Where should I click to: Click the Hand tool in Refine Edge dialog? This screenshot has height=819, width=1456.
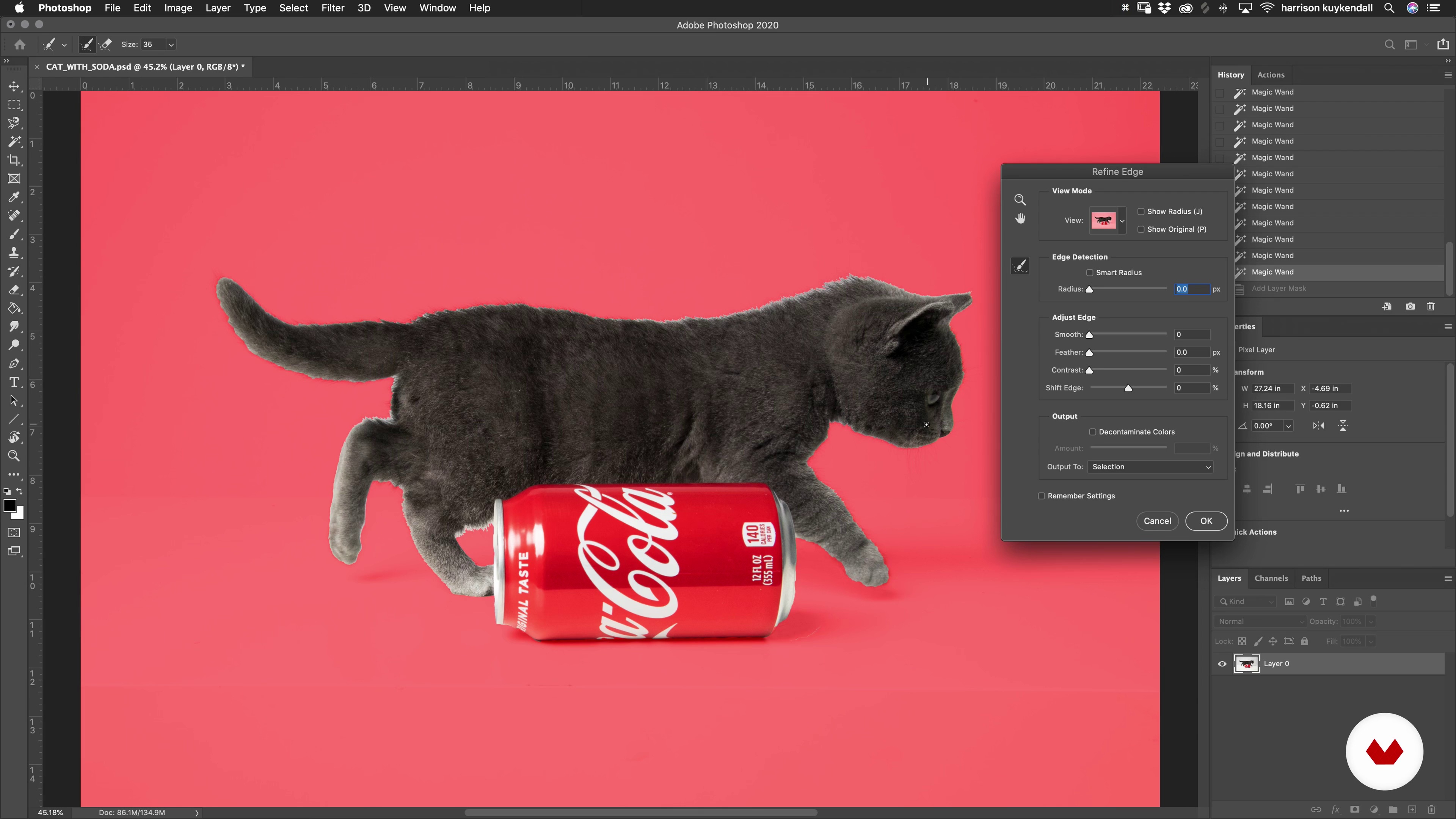coord(1020,218)
